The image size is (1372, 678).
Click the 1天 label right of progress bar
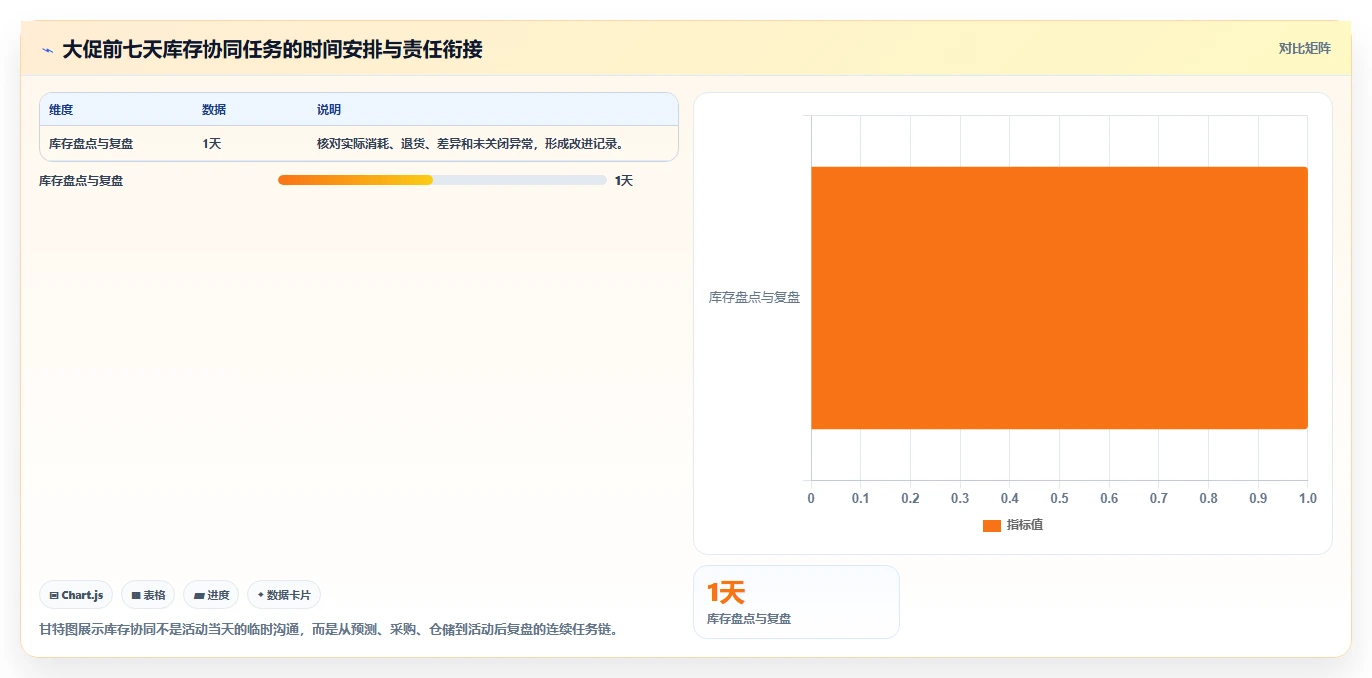[624, 181]
